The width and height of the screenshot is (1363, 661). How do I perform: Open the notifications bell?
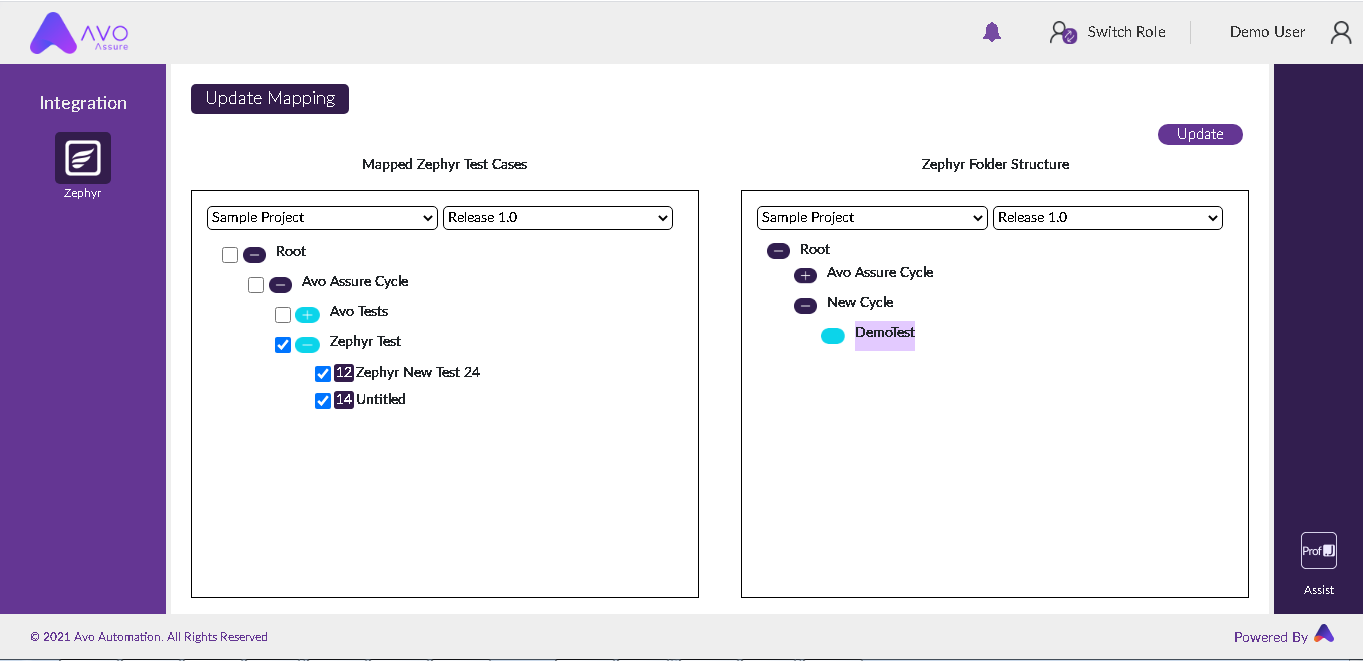pos(992,32)
